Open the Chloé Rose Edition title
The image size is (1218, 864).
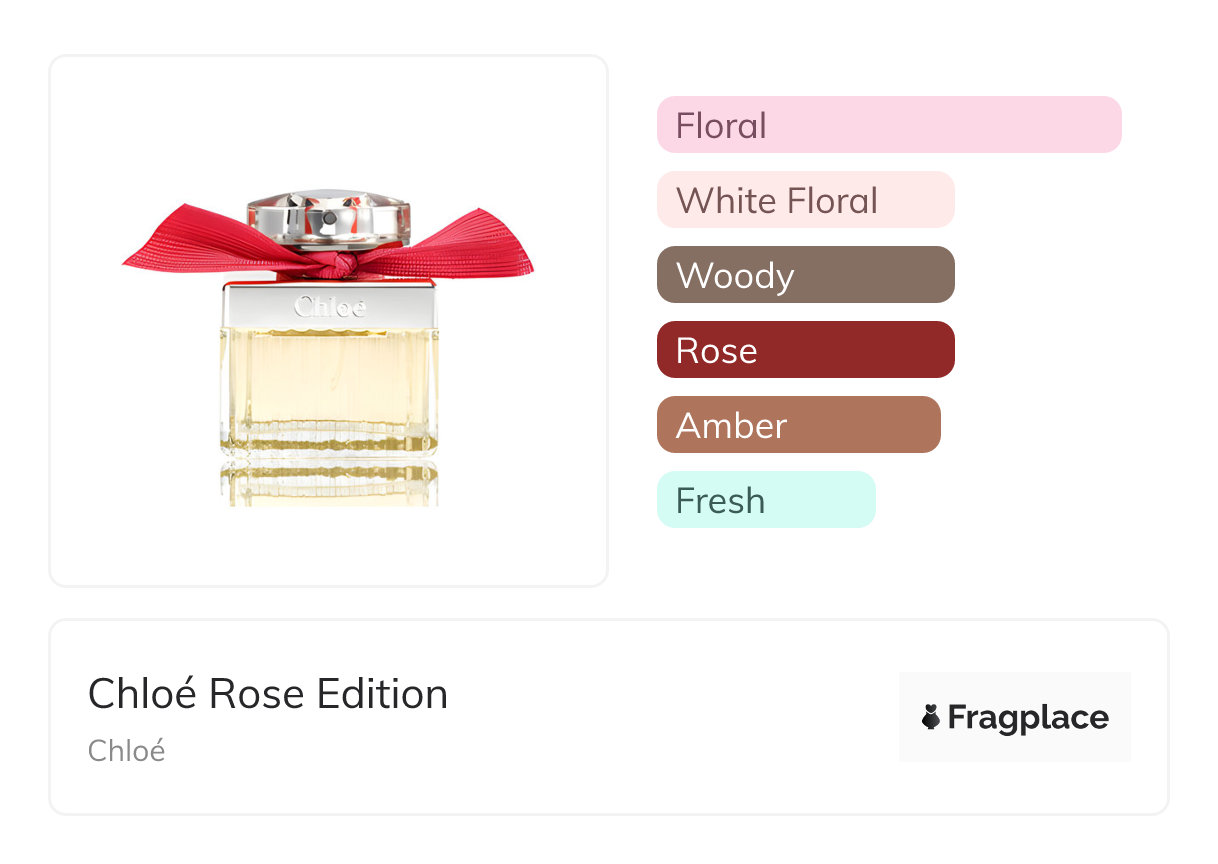[268, 694]
